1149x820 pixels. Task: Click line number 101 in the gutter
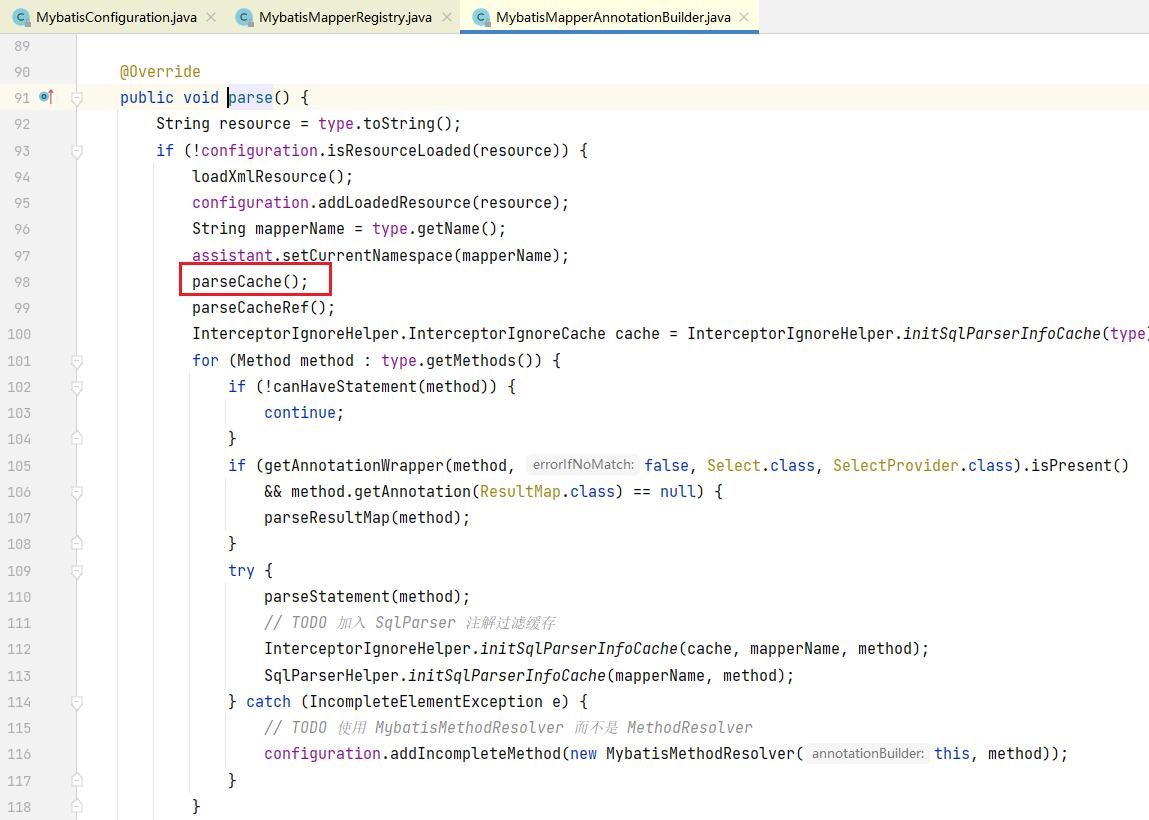(x=18, y=360)
